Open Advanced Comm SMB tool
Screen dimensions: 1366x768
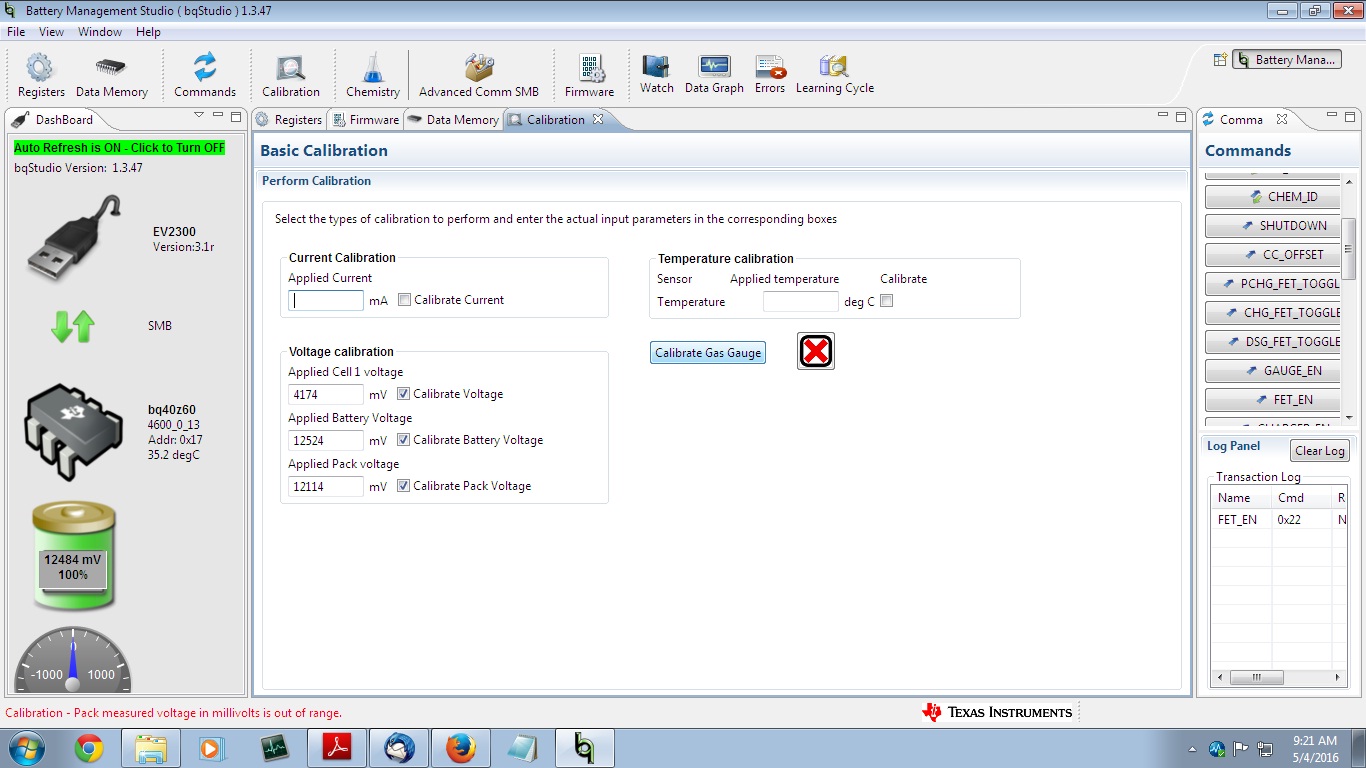pos(479,76)
